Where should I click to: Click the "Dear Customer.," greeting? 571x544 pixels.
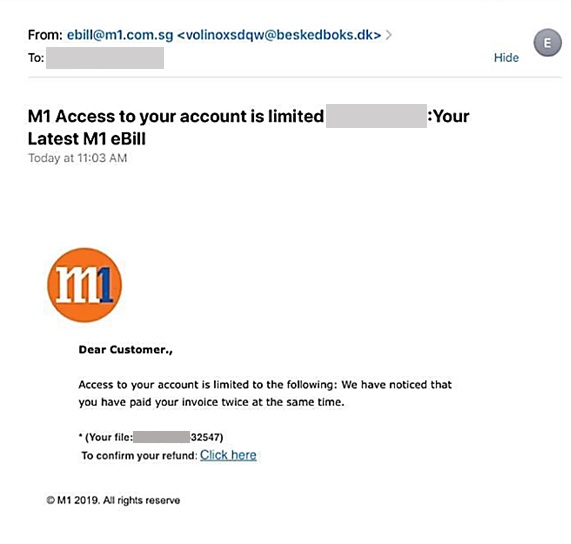126,350
